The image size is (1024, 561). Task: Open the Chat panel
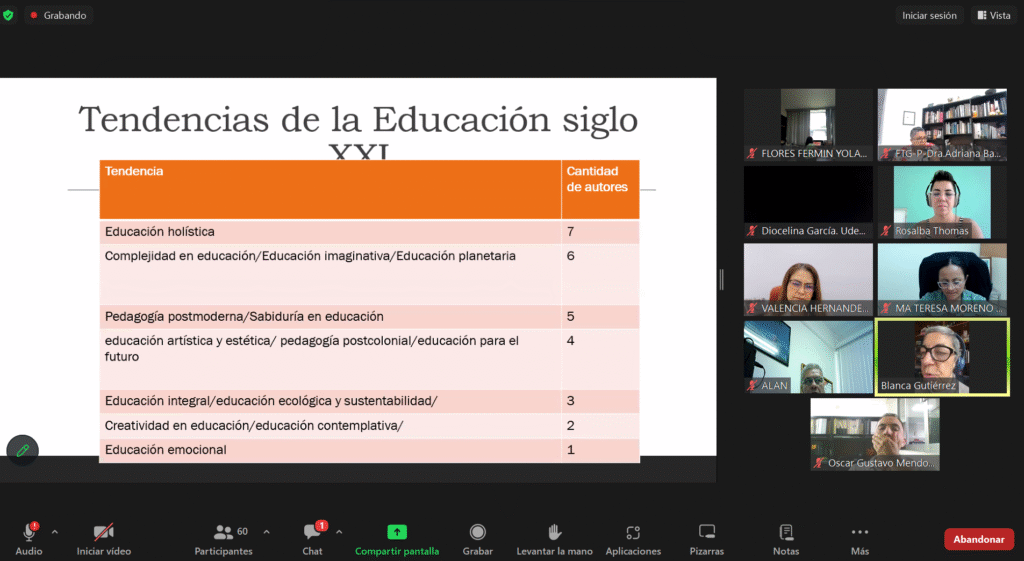(x=312, y=533)
